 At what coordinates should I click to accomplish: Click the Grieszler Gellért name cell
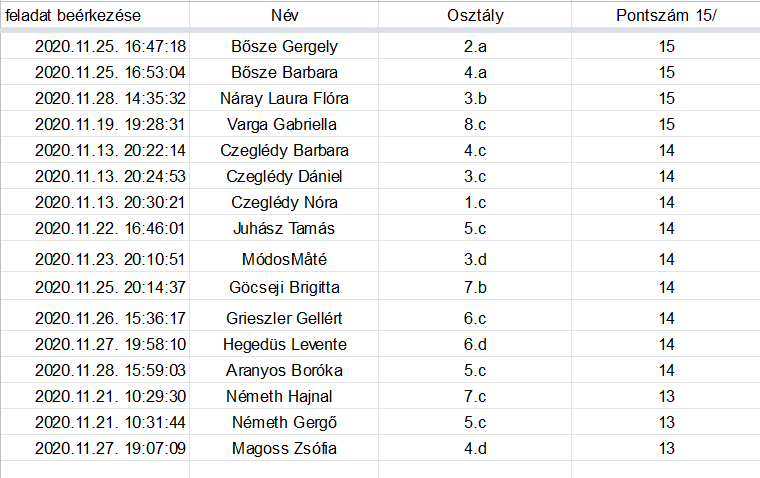[284, 317]
